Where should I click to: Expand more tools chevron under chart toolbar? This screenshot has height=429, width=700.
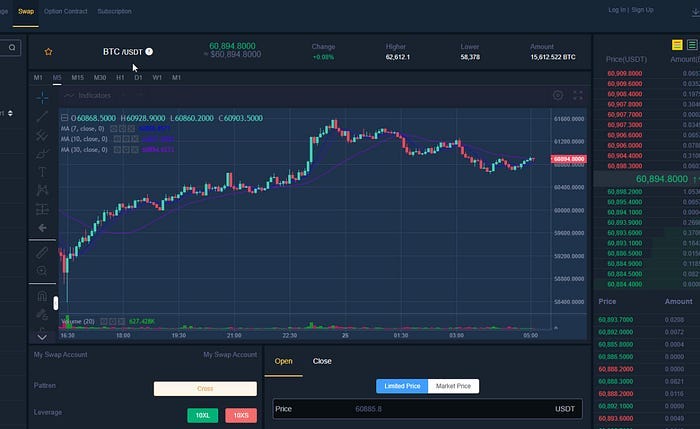tap(42, 337)
